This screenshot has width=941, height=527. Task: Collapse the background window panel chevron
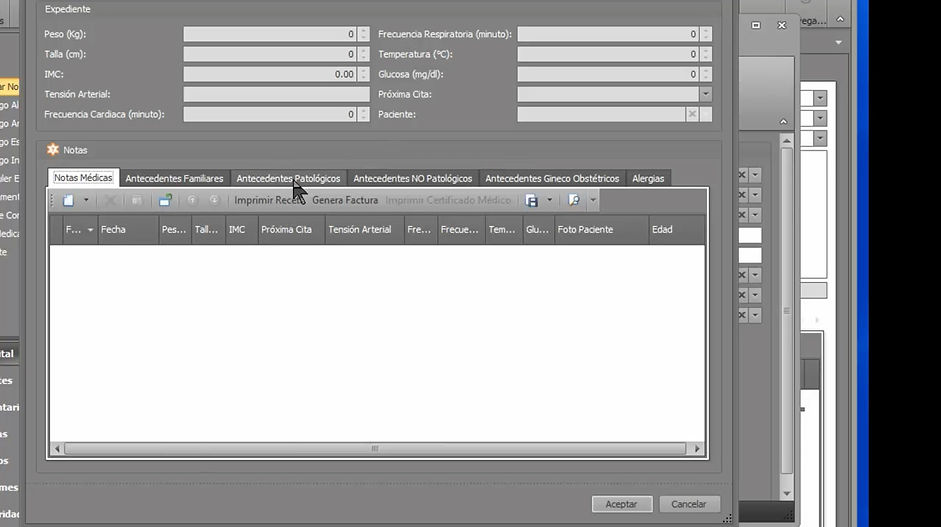click(783, 122)
